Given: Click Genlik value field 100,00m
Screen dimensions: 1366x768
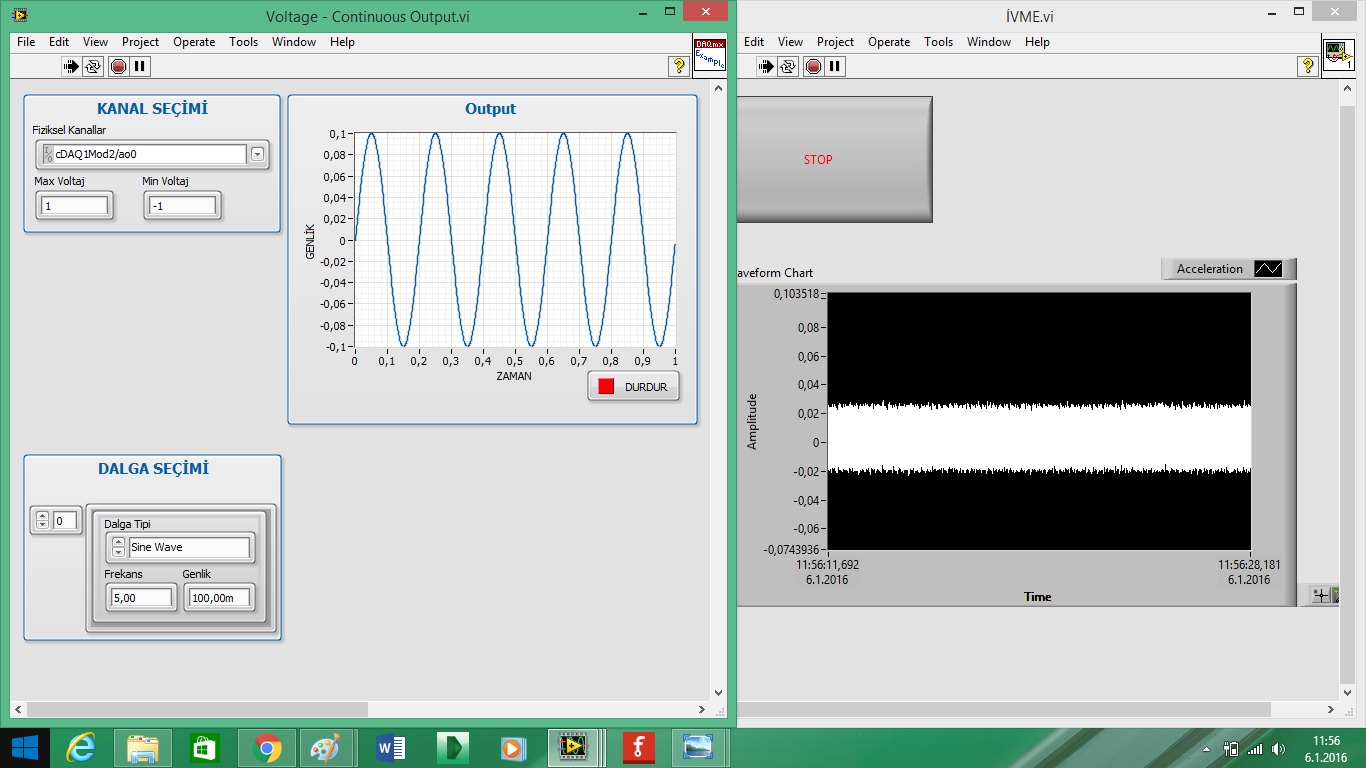Looking at the screenshot, I should (219, 598).
